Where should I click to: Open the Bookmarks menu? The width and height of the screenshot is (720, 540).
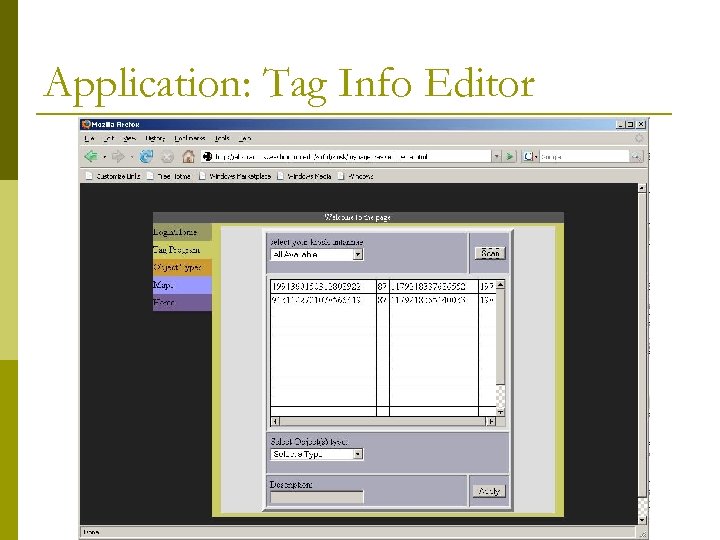[189, 138]
